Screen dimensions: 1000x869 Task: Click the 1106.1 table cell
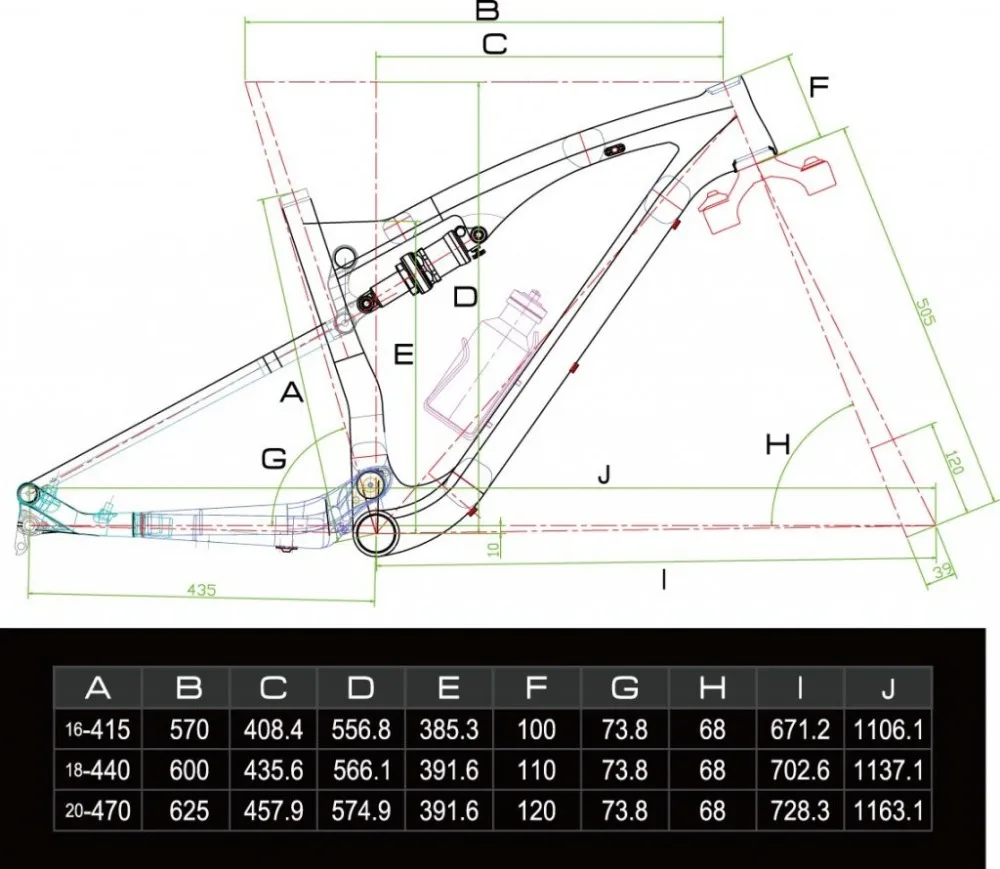[x=888, y=729]
